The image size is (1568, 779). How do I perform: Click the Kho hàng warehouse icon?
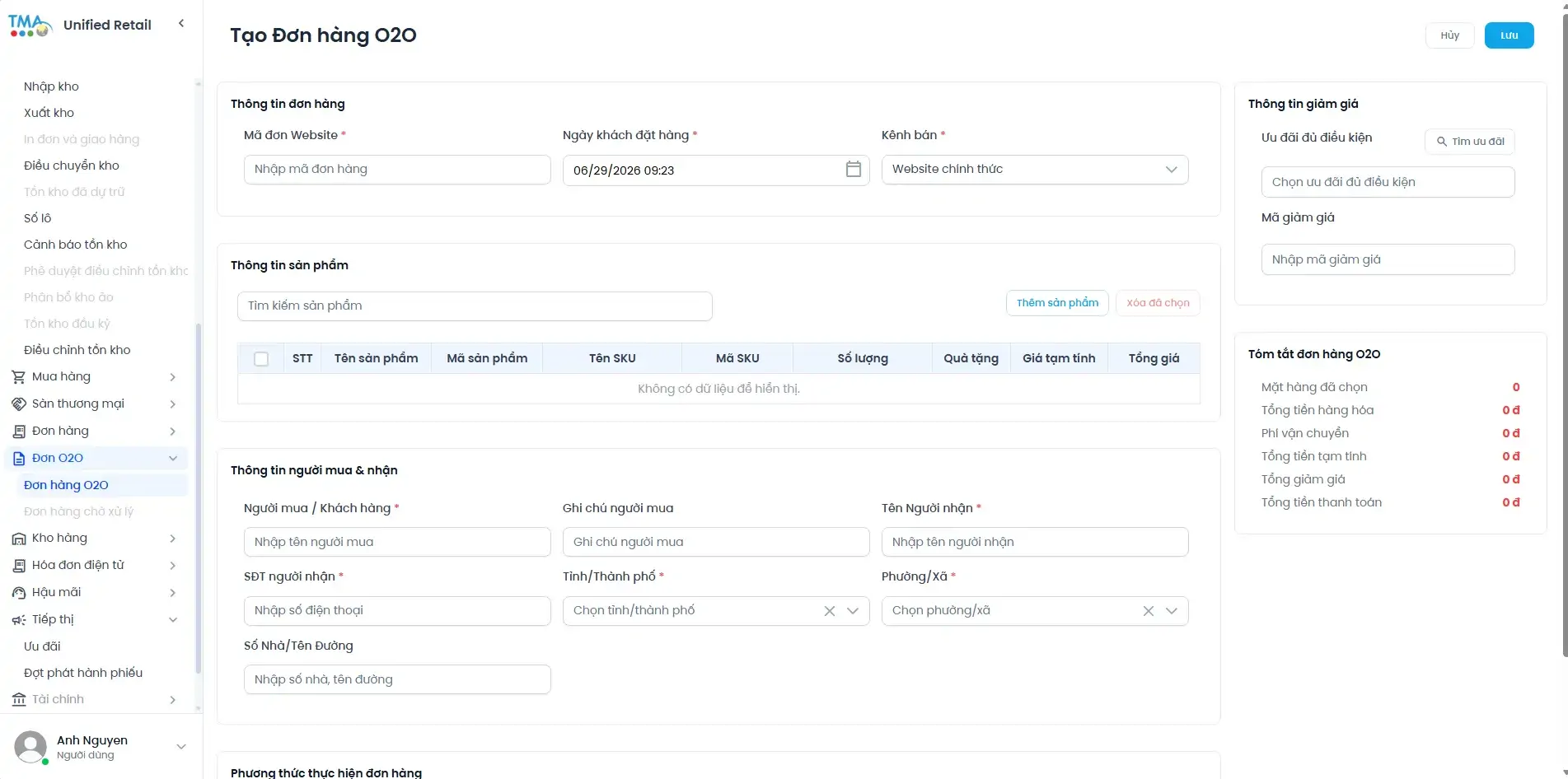pos(18,539)
